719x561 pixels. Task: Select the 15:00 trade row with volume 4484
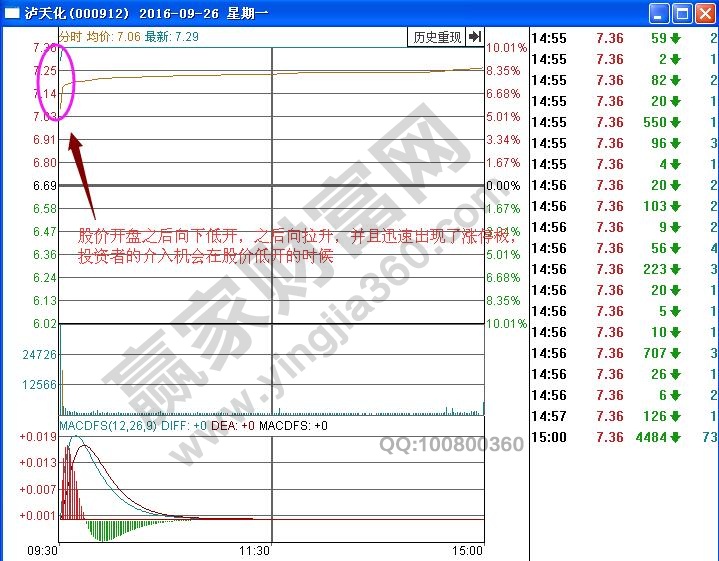click(620, 437)
